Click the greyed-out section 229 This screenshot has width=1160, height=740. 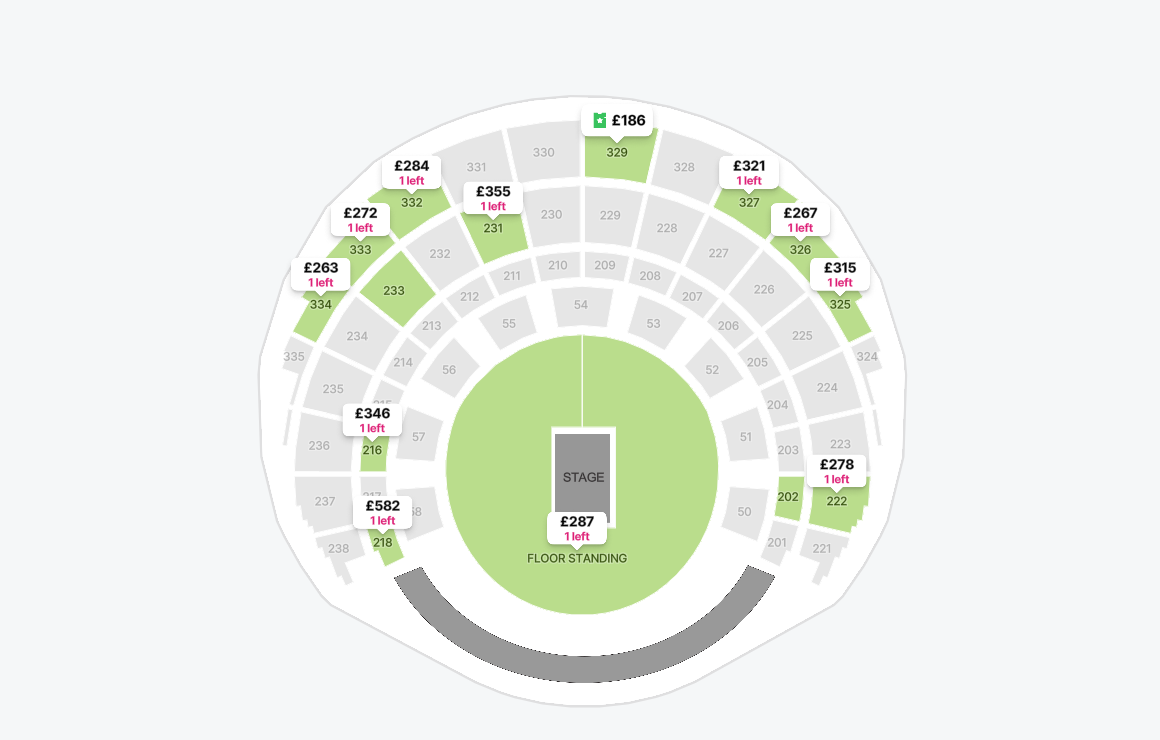pos(611,216)
